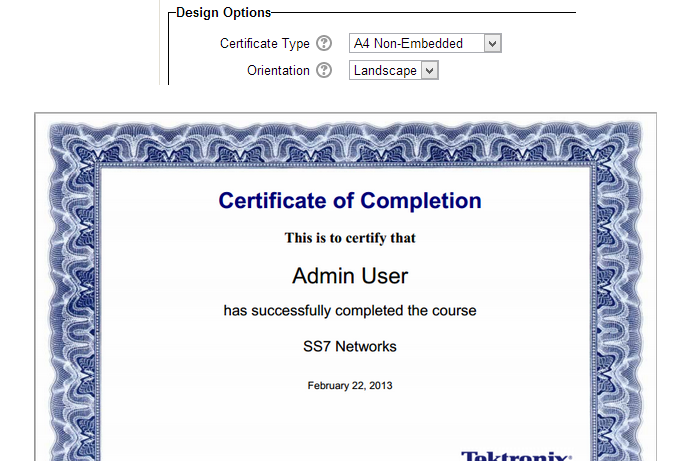The image size is (685, 461).
Task: Click 'has successfully completed the course' text
Action: (x=350, y=311)
